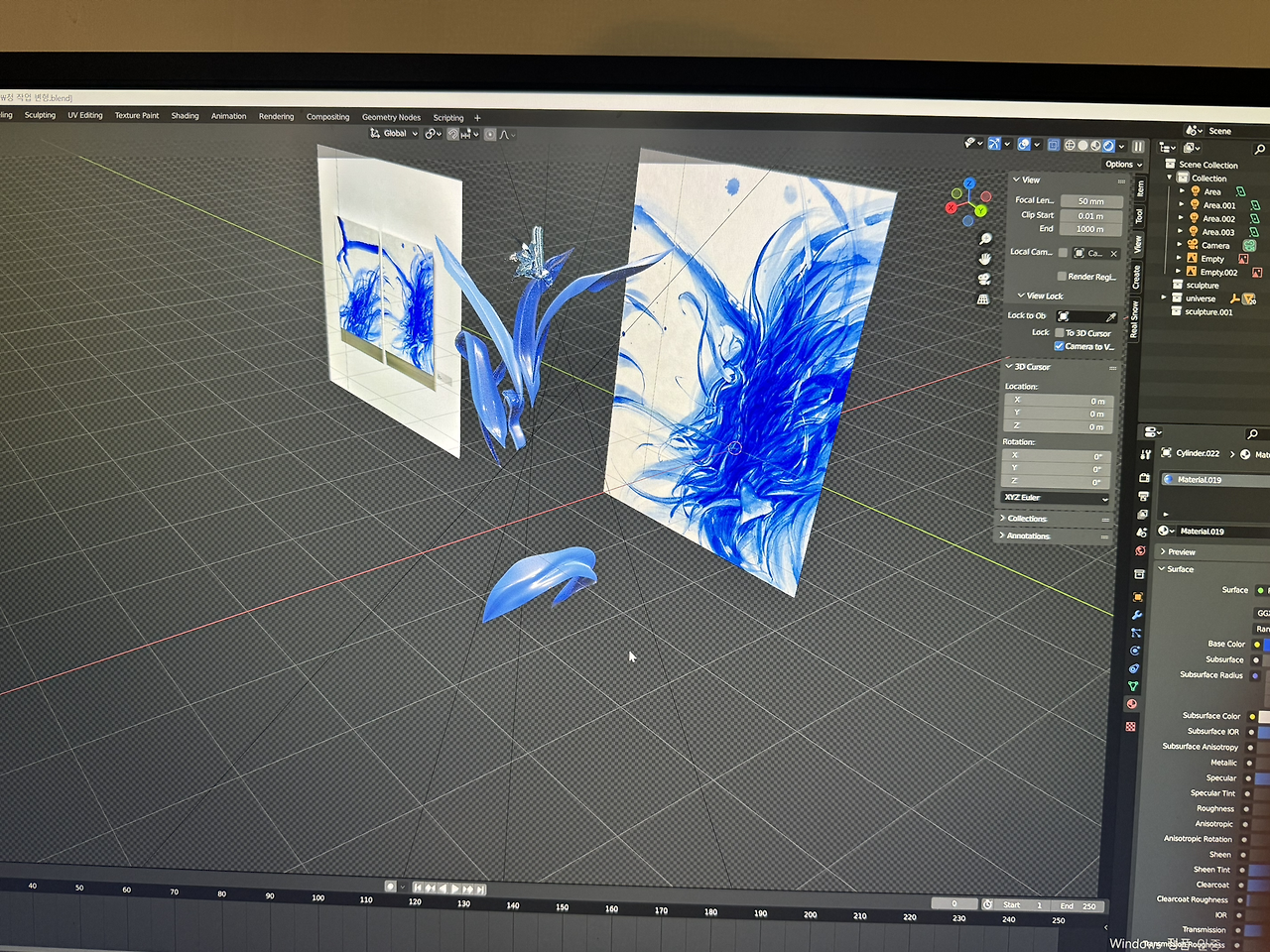Open the Material properties tab
1270x952 pixels.
pos(1132,704)
